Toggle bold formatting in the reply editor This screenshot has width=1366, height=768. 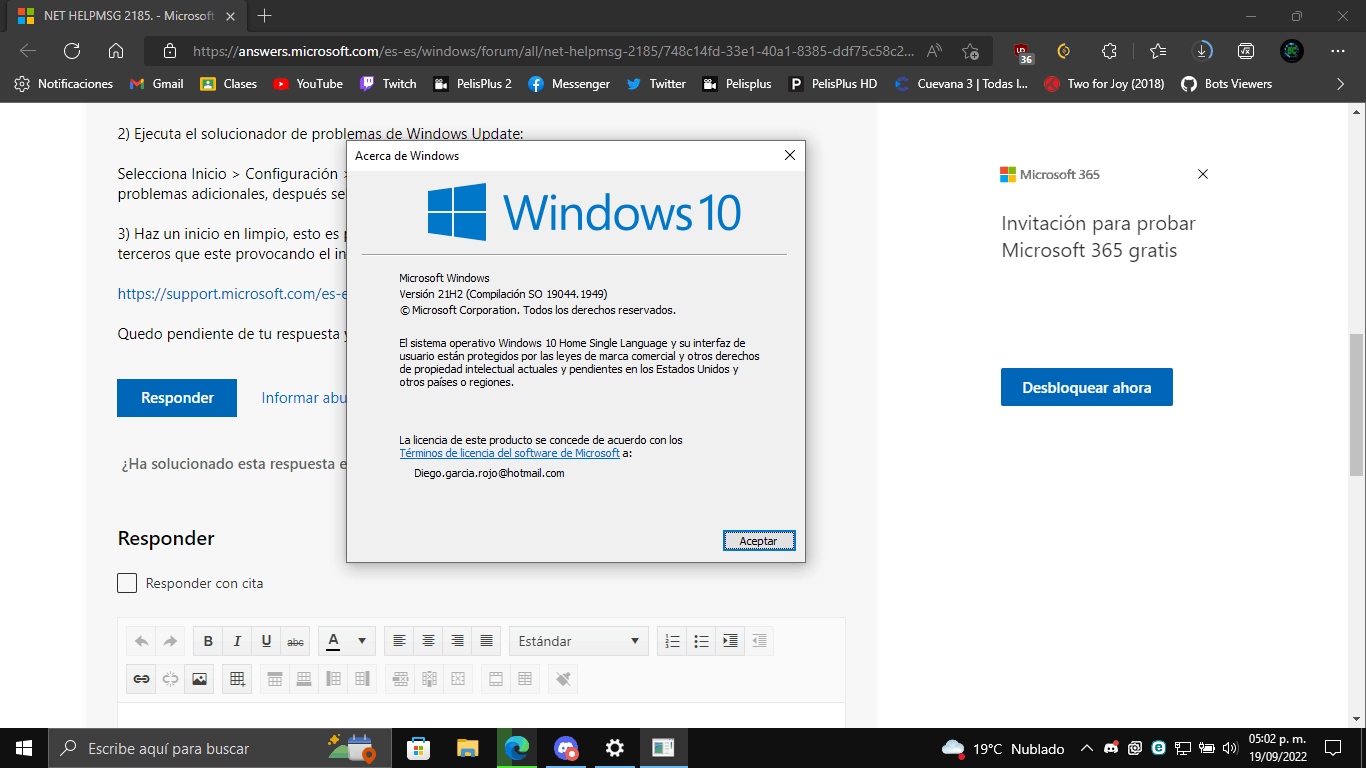tap(208, 641)
